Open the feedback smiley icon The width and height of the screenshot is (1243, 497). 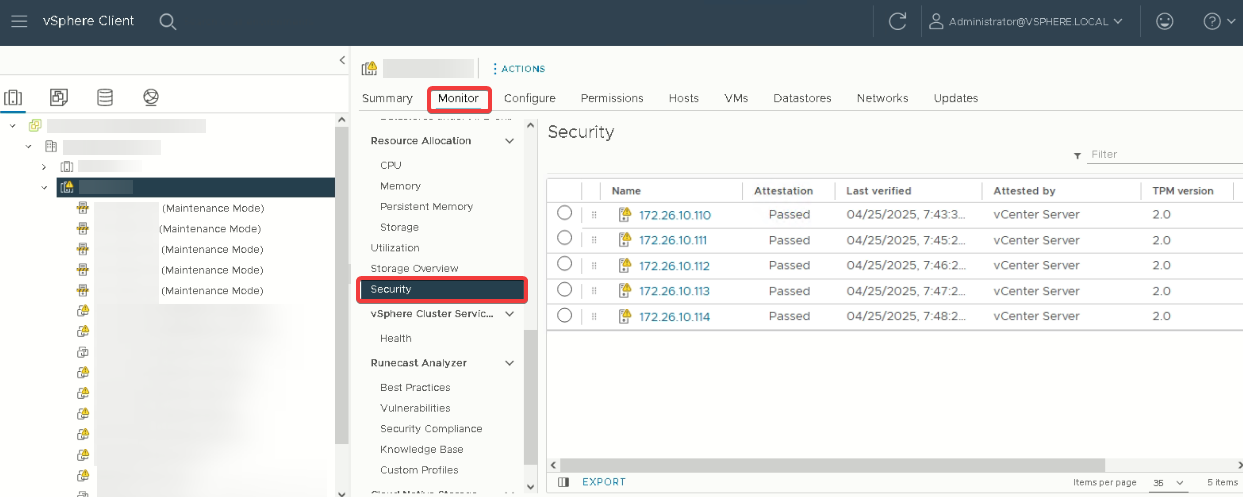click(x=1164, y=21)
